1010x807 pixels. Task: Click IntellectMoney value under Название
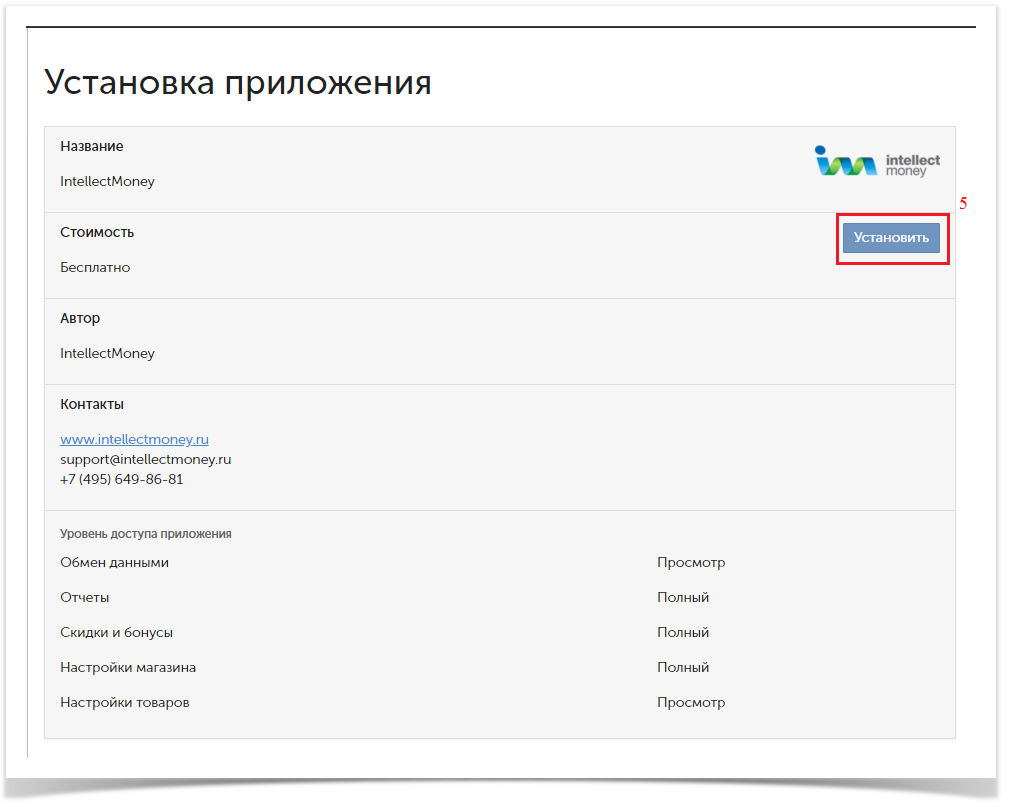[108, 182]
